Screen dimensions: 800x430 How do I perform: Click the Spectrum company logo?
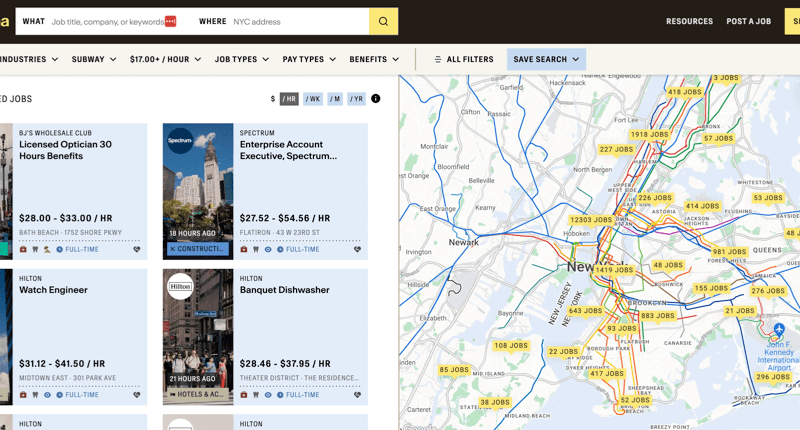[180, 141]
